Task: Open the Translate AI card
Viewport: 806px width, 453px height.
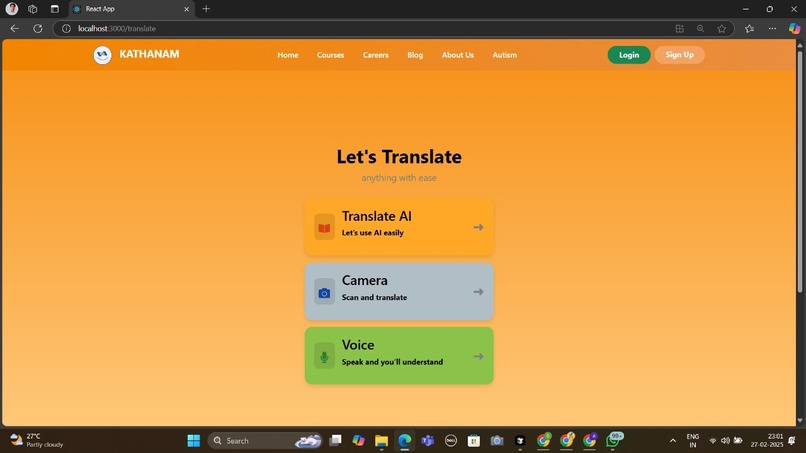Action: point(399,227)
